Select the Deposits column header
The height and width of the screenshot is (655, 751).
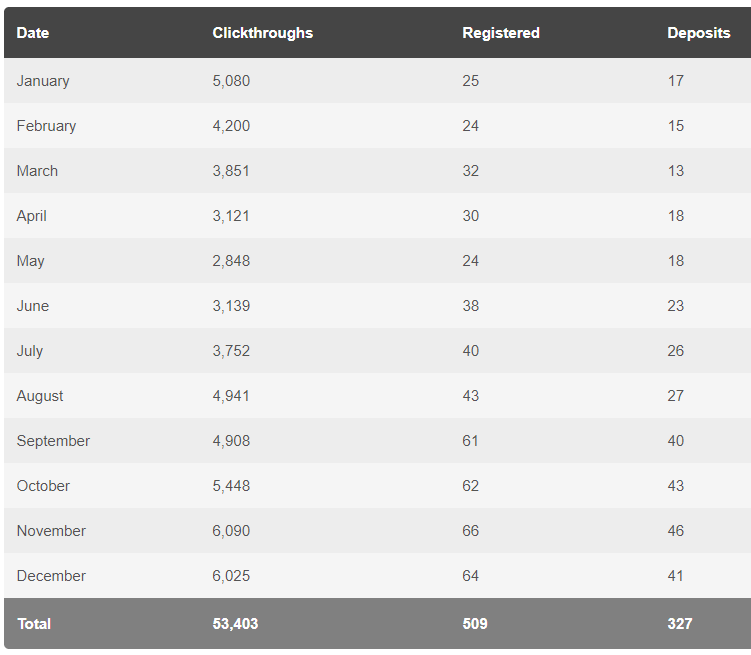[x=698, y=33]
